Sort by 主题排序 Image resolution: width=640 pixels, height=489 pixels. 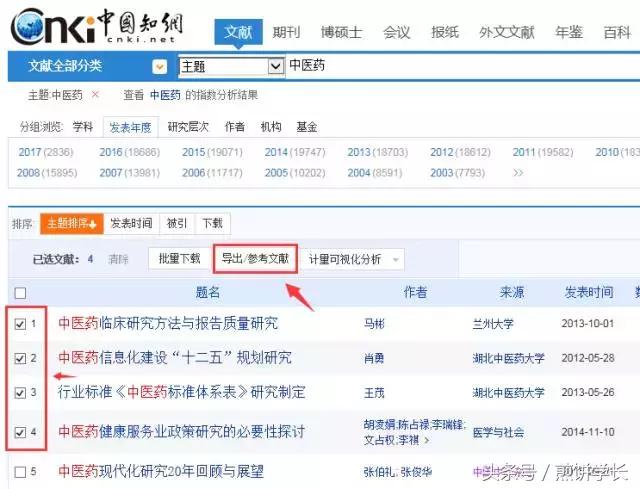72,224
